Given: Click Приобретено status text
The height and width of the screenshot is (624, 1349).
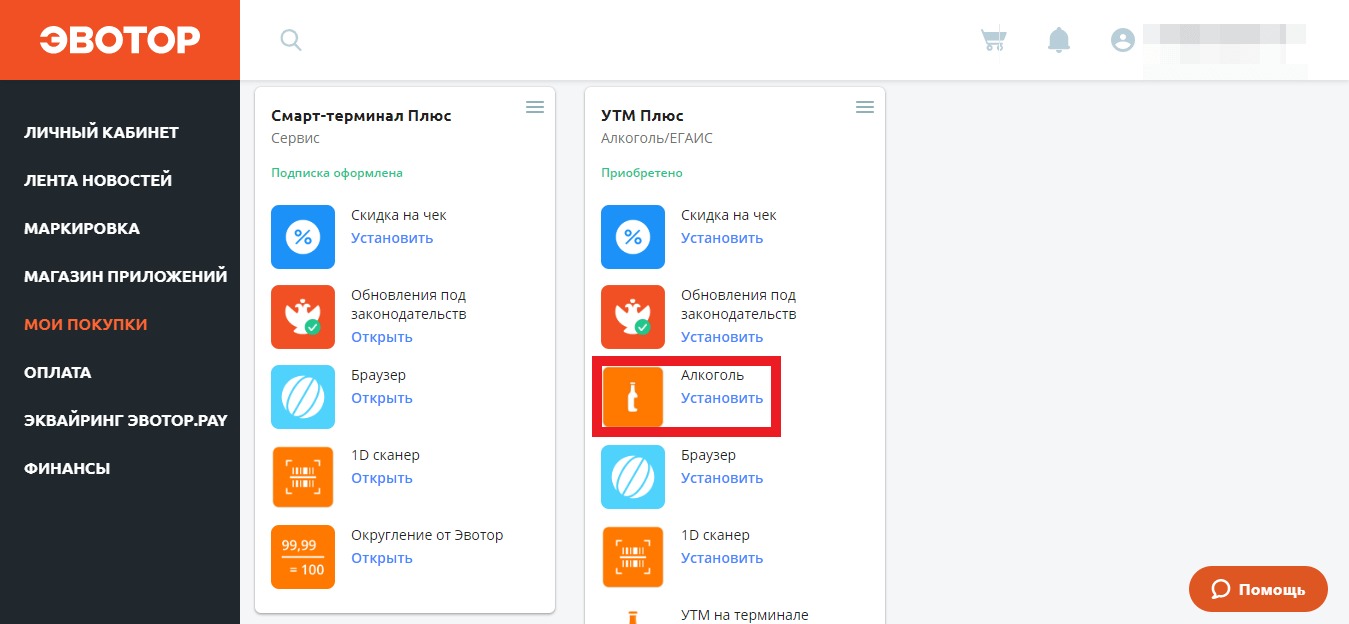Looking at the screenshot, I should point(642,172).
